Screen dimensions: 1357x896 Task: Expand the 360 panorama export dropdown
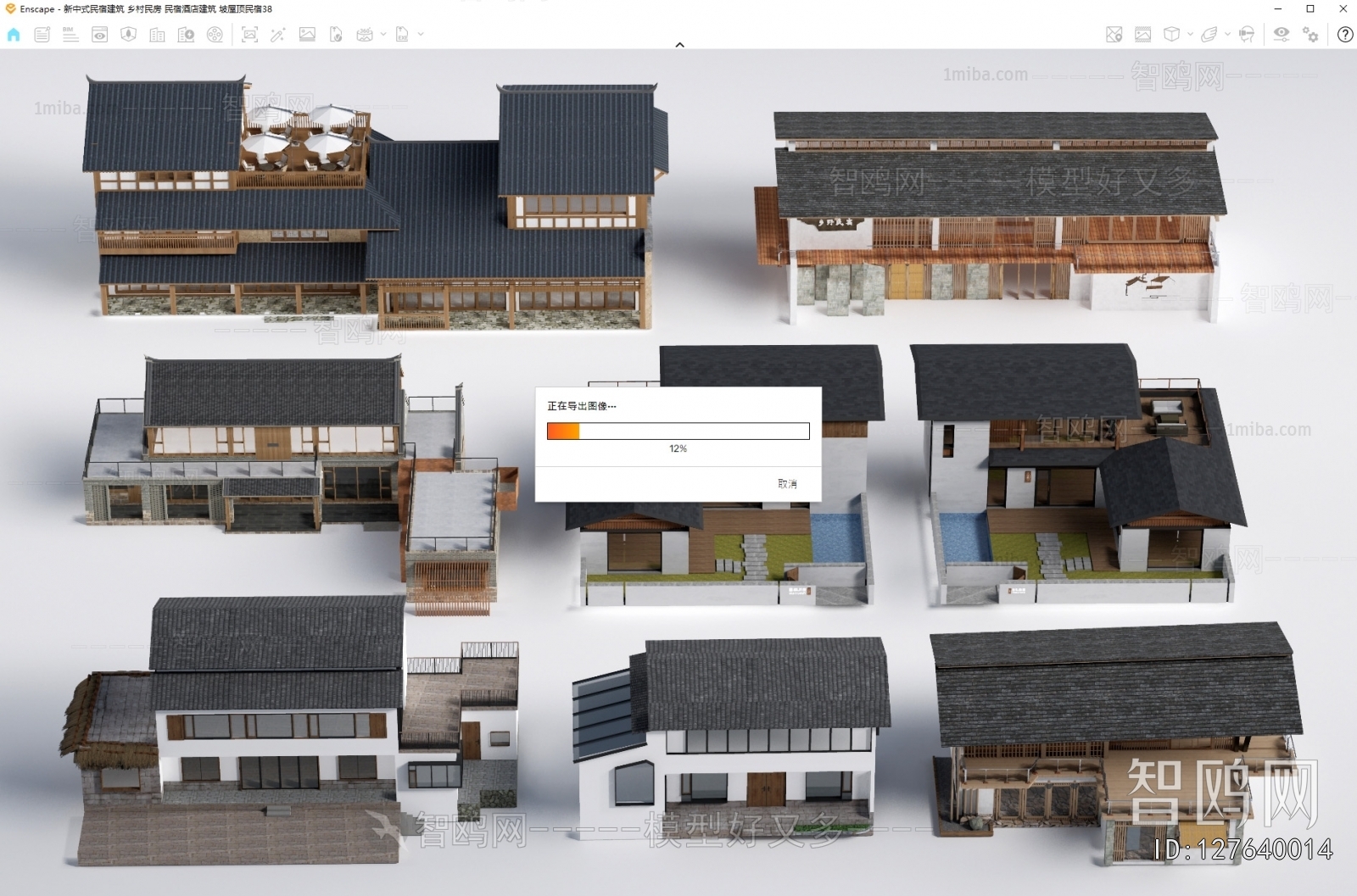point(383,35)
